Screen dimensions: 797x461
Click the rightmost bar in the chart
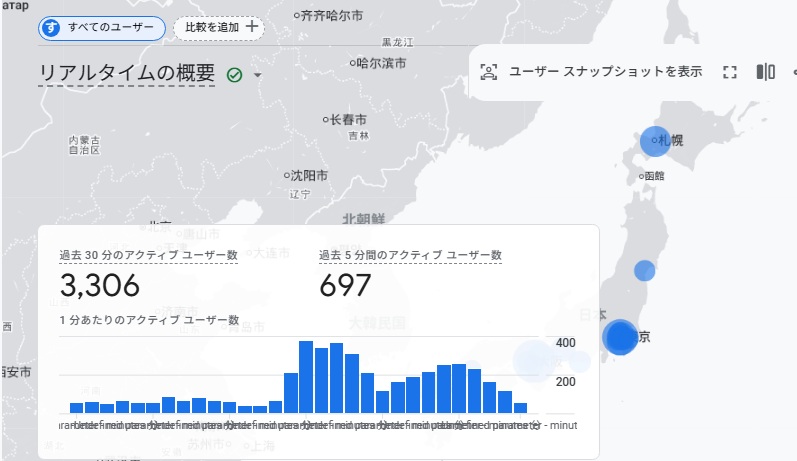click(x=520, y=407)
